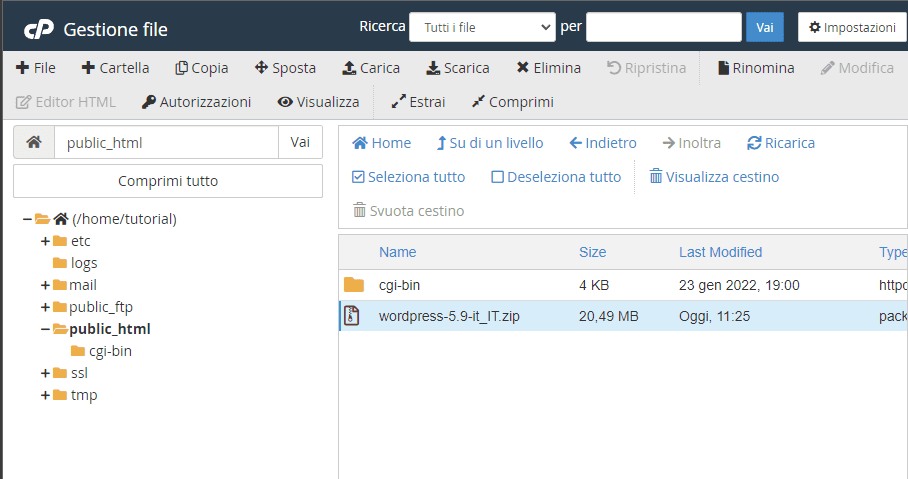The width and height of the screenshot is (908, 479).
Task: Go to Home in navigation bar
Action: [382, 143]
